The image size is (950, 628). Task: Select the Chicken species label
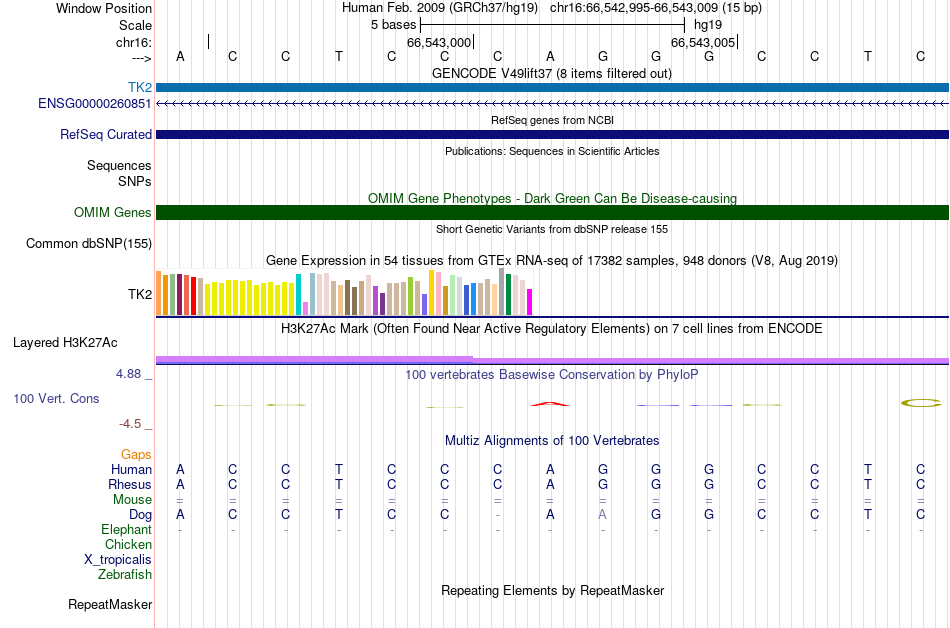128,544
